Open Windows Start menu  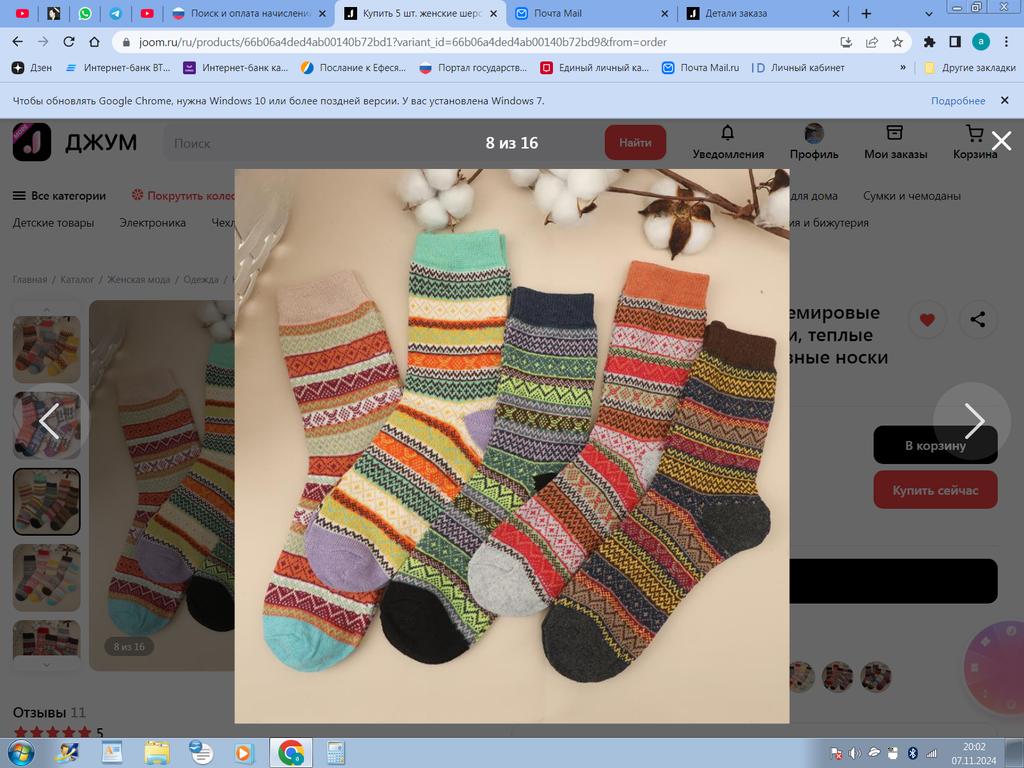coord(19,754)
